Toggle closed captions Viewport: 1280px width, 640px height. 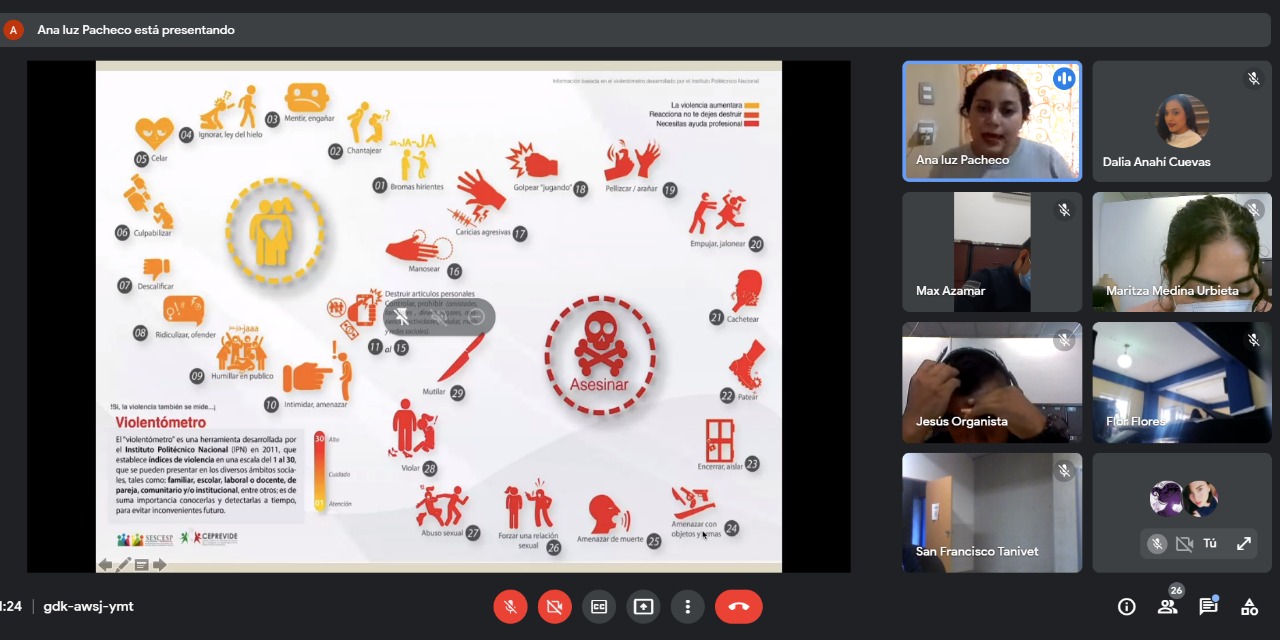(x=599, y=606)
